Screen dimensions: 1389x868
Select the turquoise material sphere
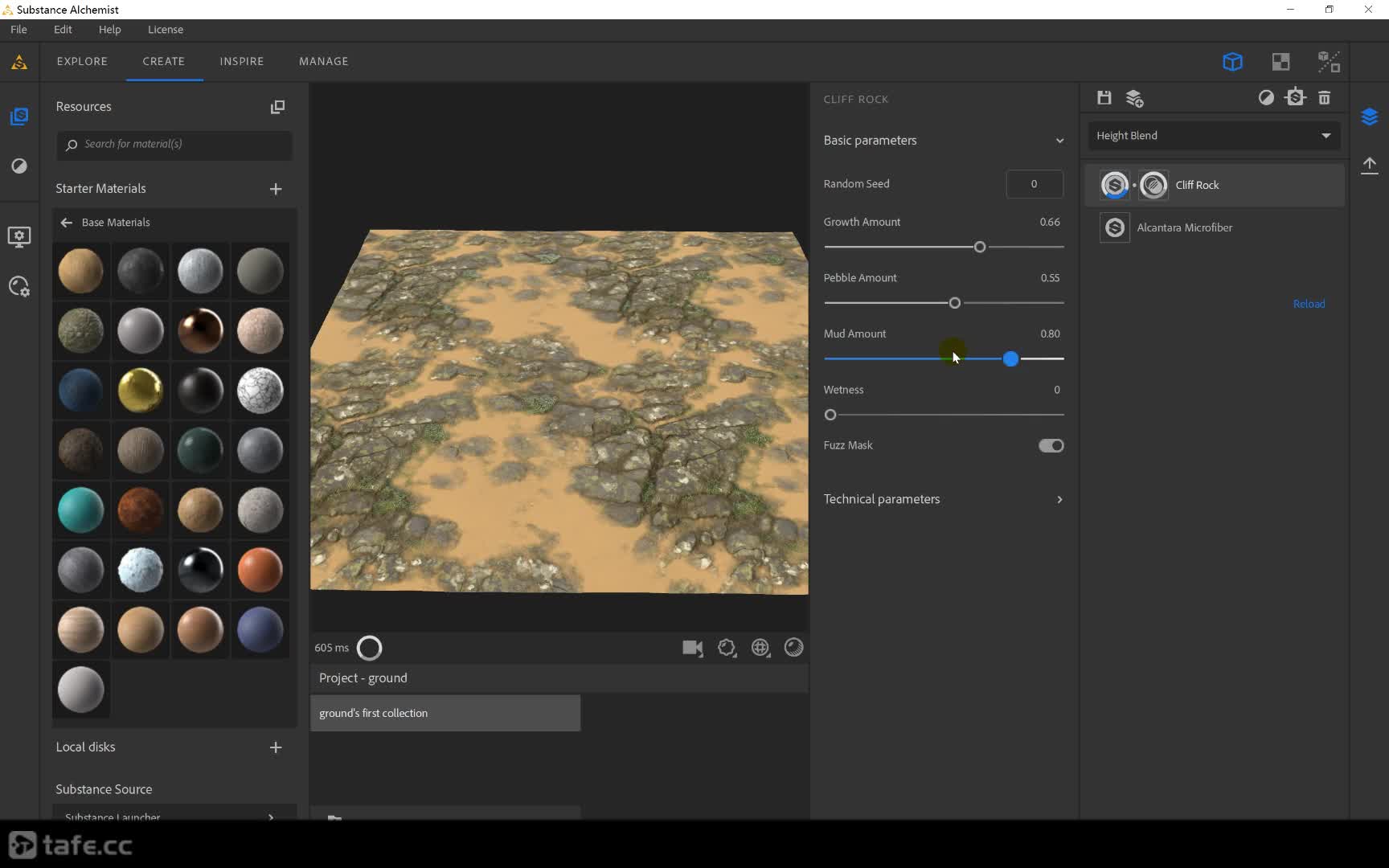click(81, 510)
